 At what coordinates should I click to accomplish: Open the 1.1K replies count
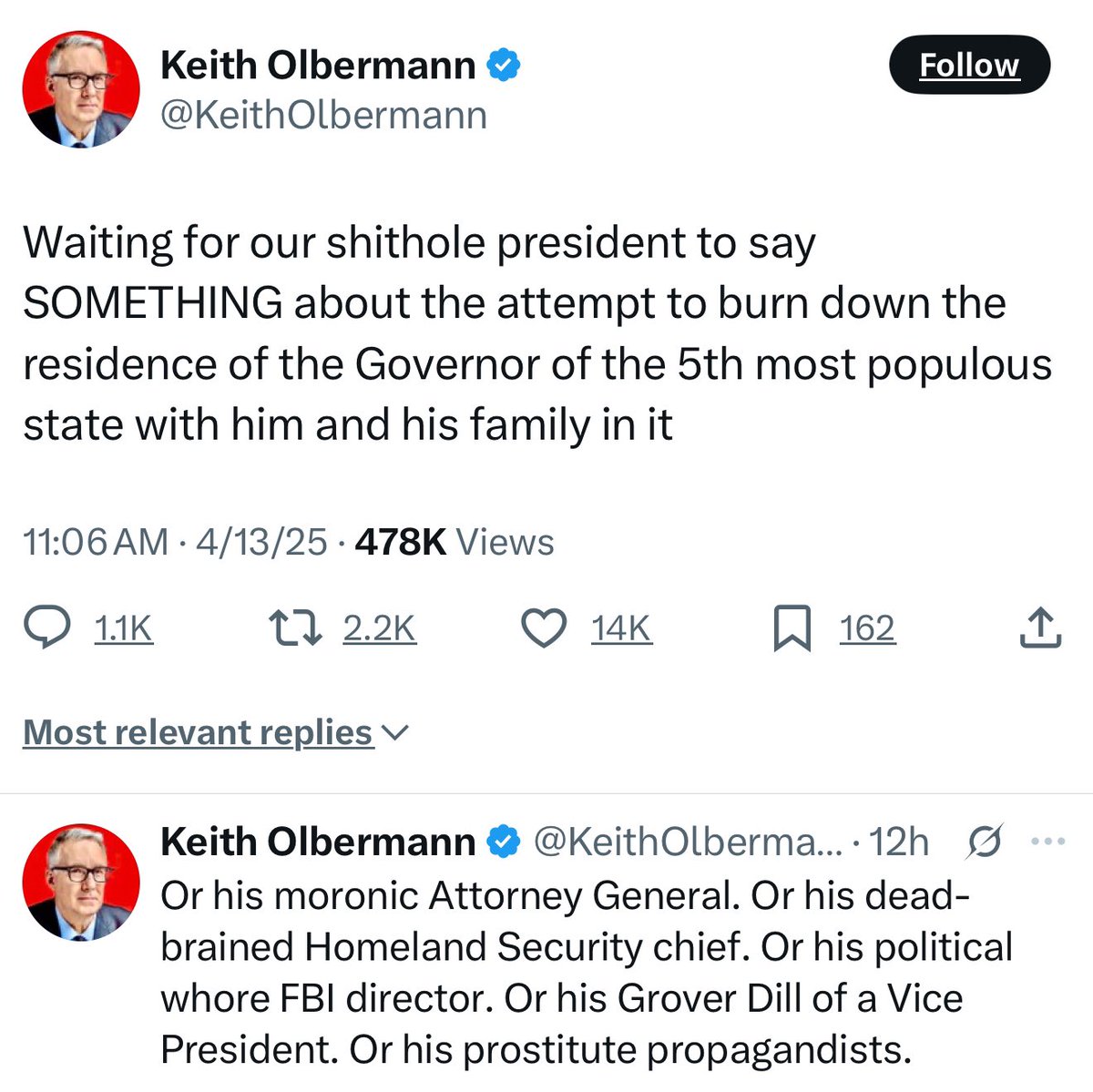tap(124, 628)
